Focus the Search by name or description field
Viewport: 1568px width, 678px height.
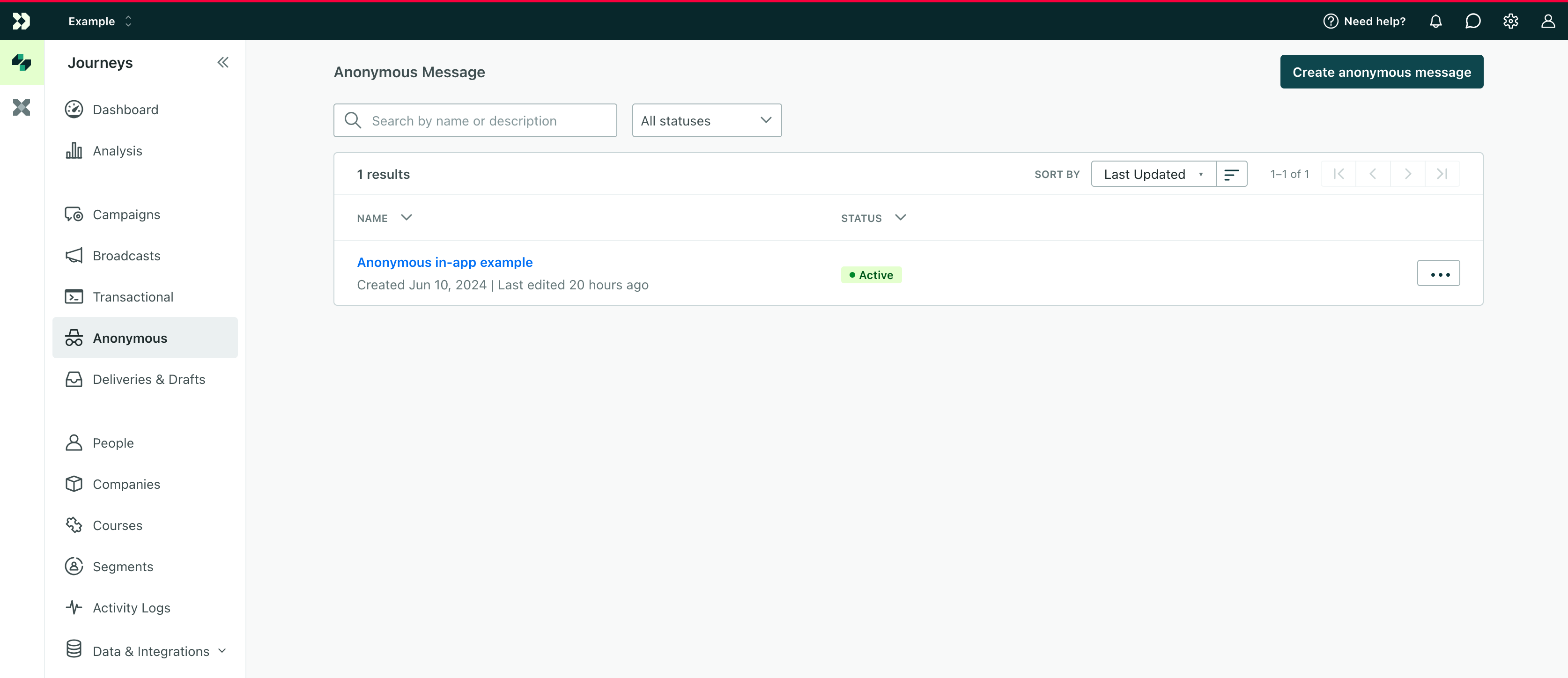pyautogui.click(x=475, y=120)
